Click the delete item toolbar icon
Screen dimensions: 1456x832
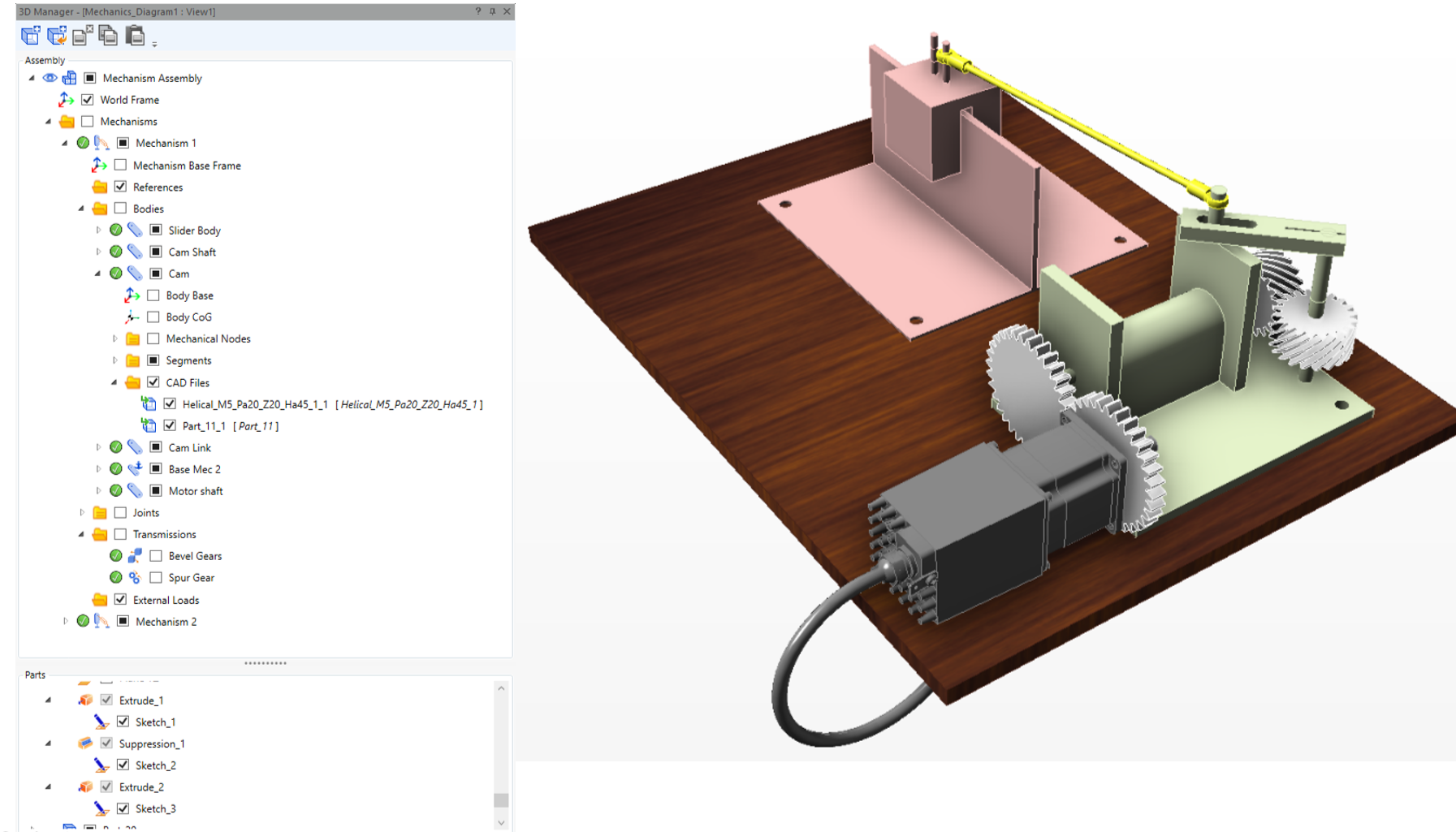click(83, 36)
